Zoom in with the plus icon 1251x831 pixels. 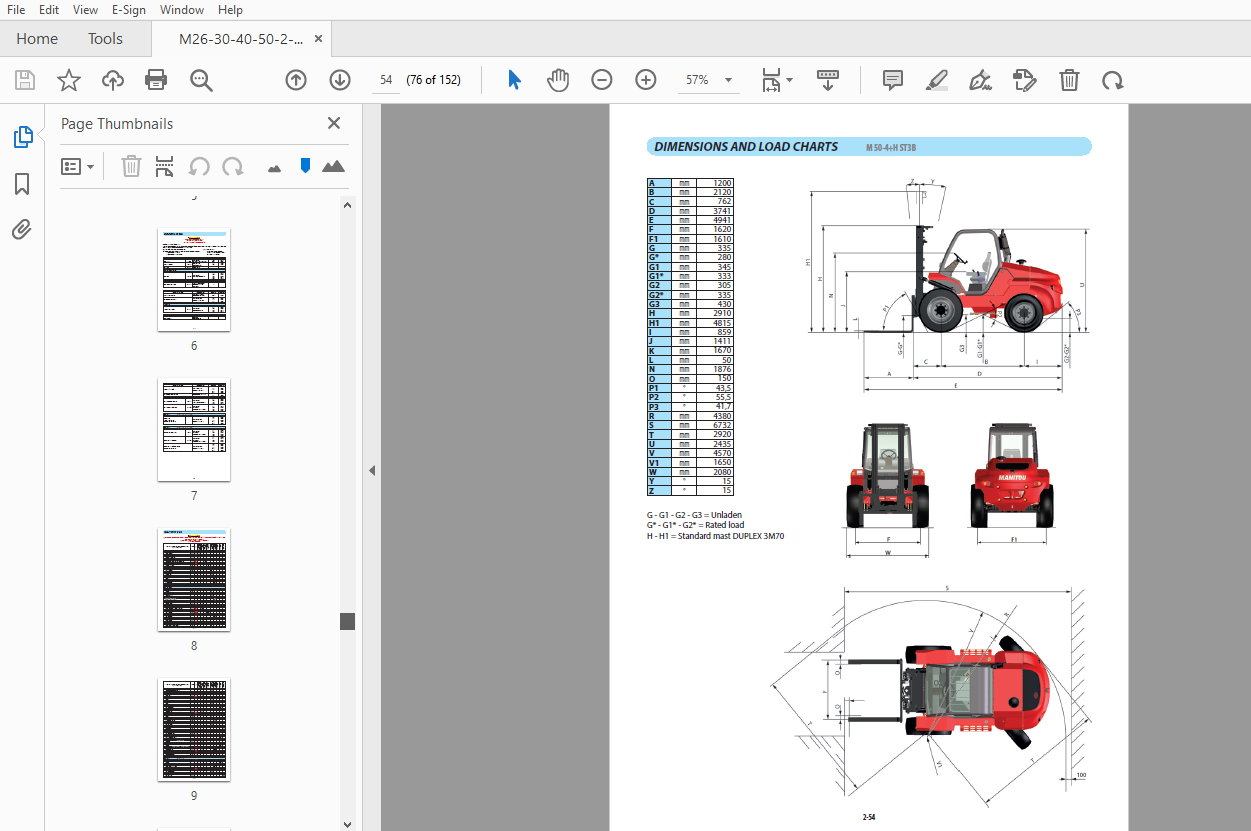(646, 80)
